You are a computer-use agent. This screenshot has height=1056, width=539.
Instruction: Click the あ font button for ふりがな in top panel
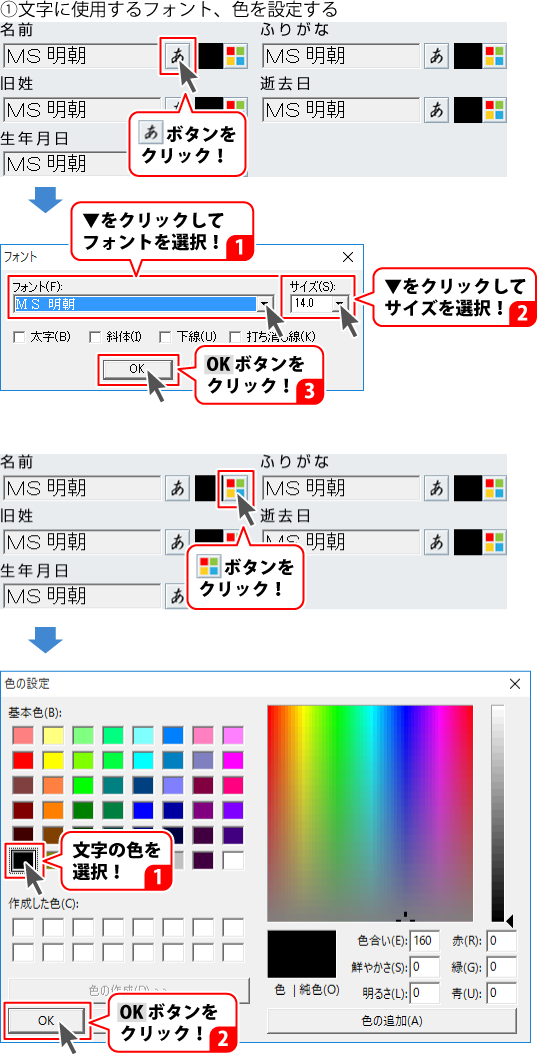pos(437,55)
